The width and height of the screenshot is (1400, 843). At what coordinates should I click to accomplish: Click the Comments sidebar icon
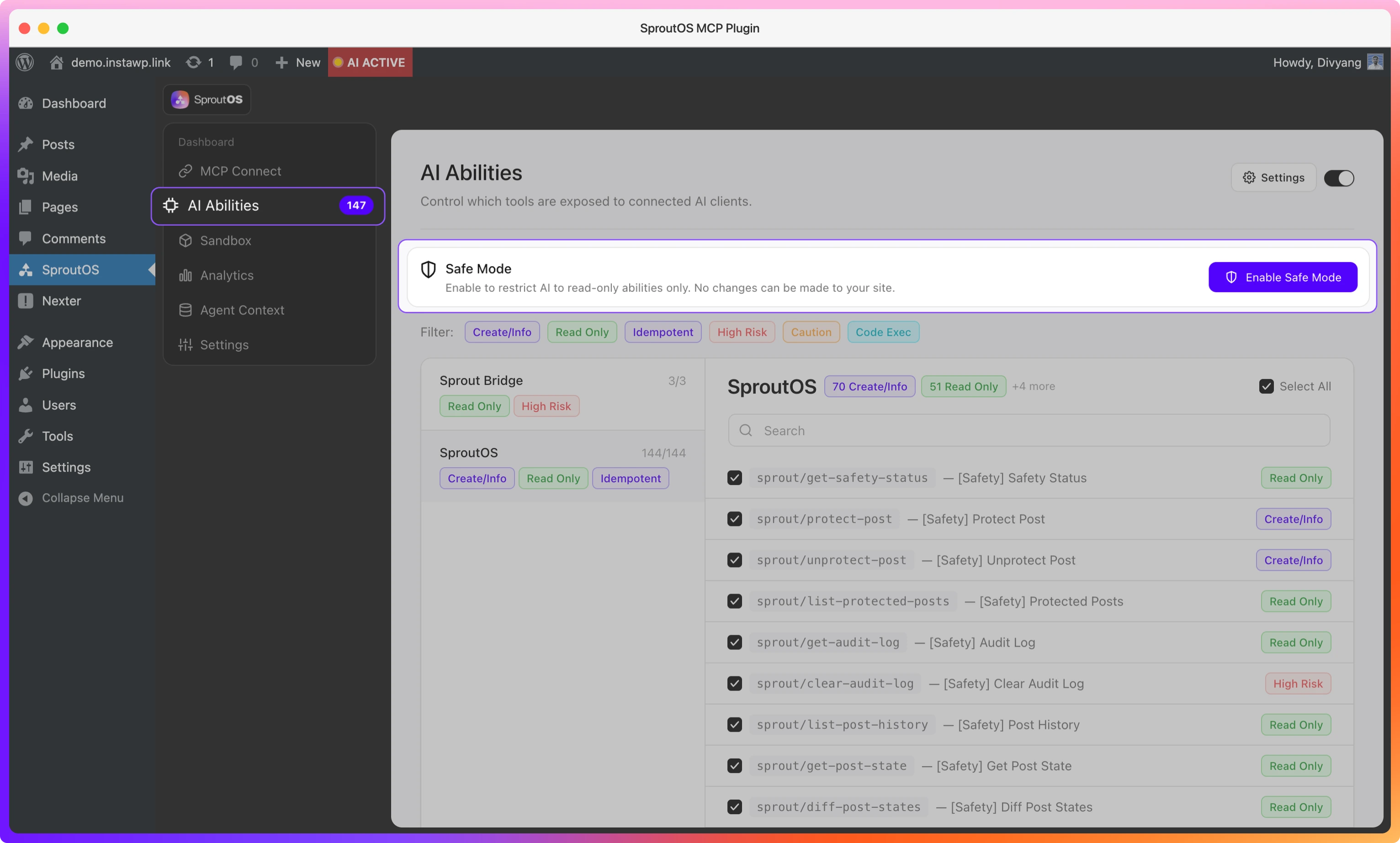[26, 238]
